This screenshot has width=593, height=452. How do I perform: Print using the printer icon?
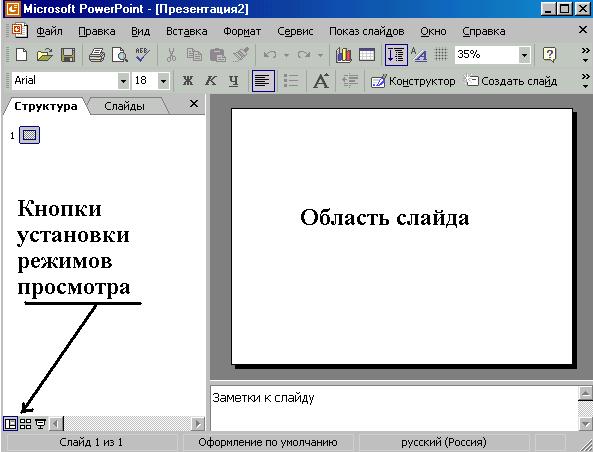tap(97, 55)
